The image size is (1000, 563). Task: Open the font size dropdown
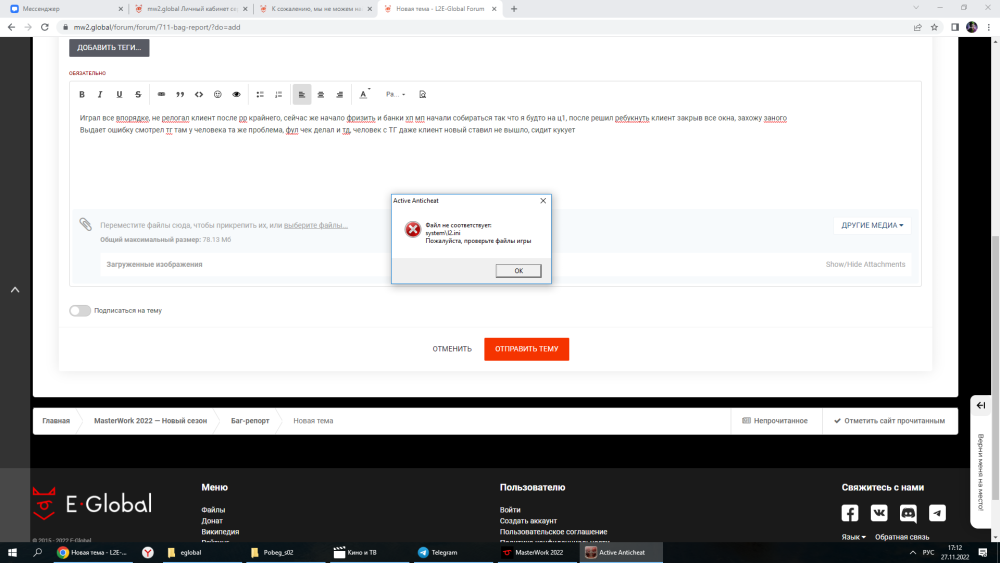tap(395, 94)
